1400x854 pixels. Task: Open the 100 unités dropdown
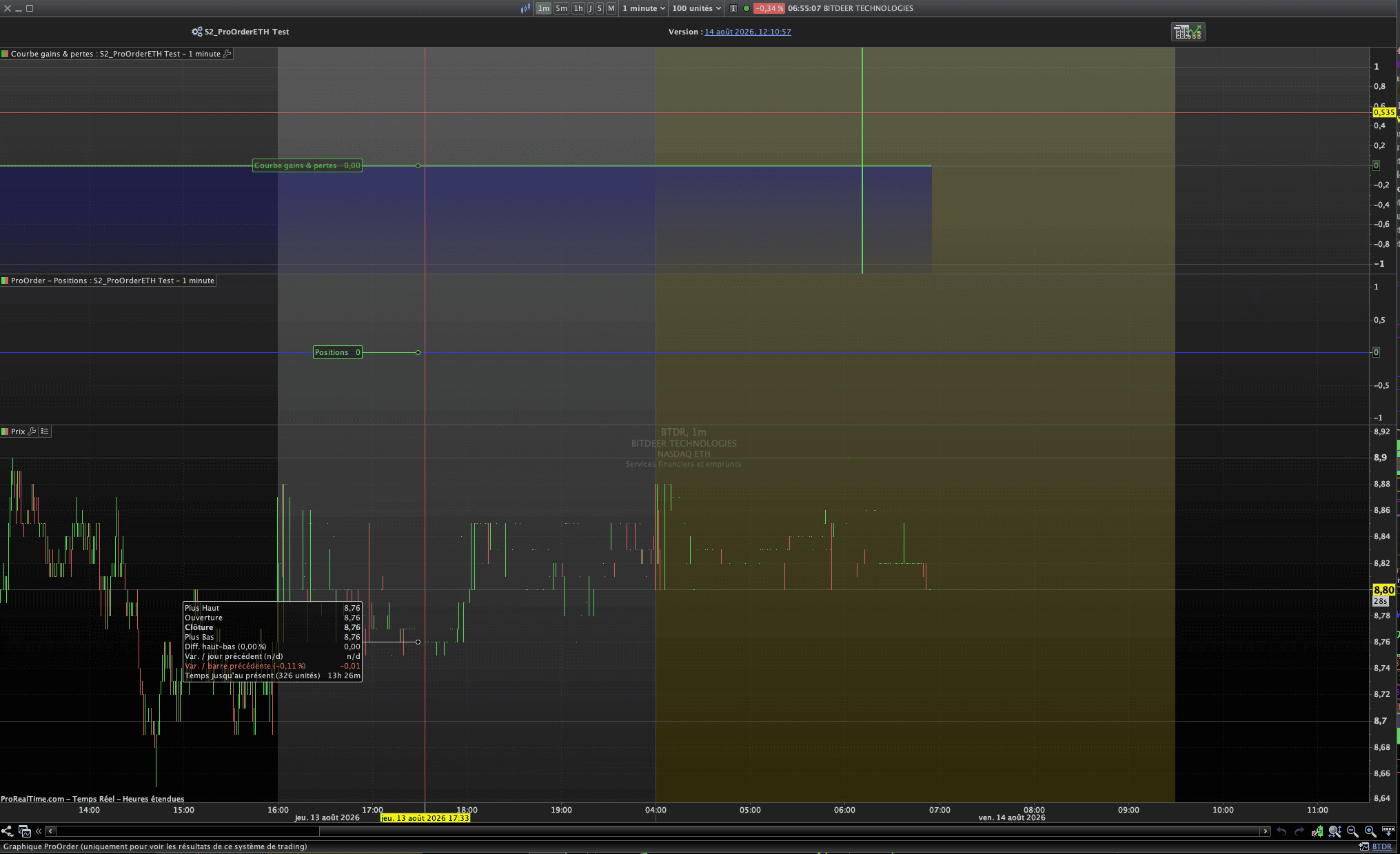coord(696,8)
